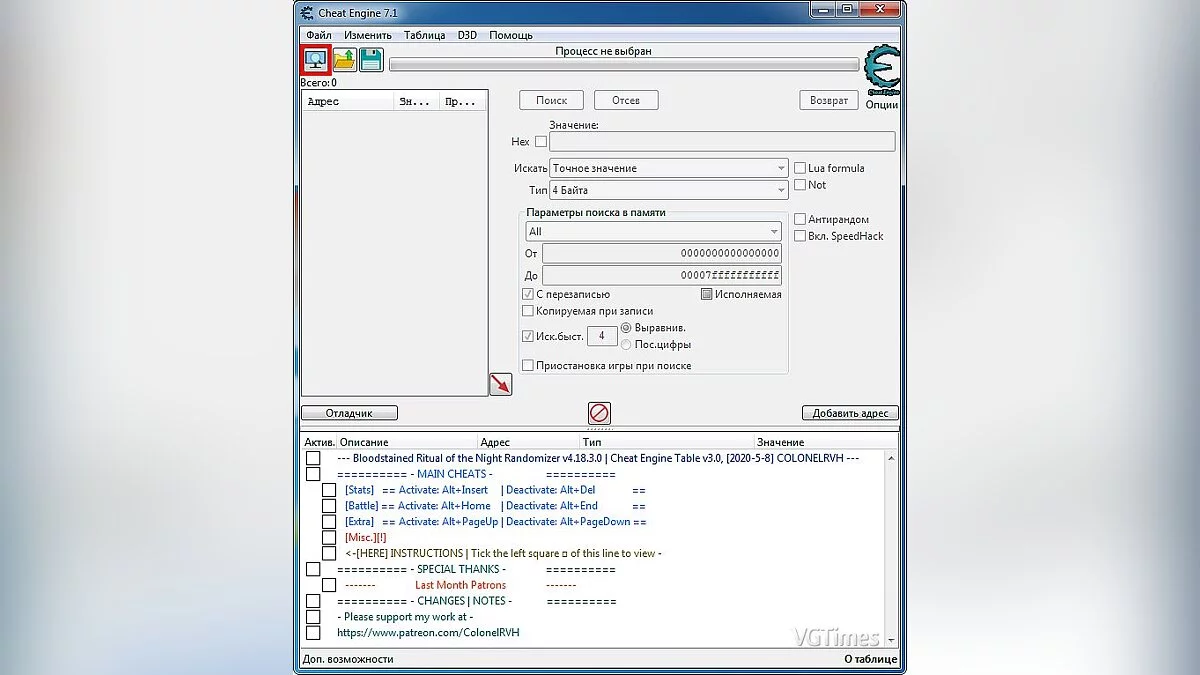This screenshot has width=1200, height=675.
Task: Toggle the SPECIAL THANKS entry checkbox
Action: coord(313,569)
